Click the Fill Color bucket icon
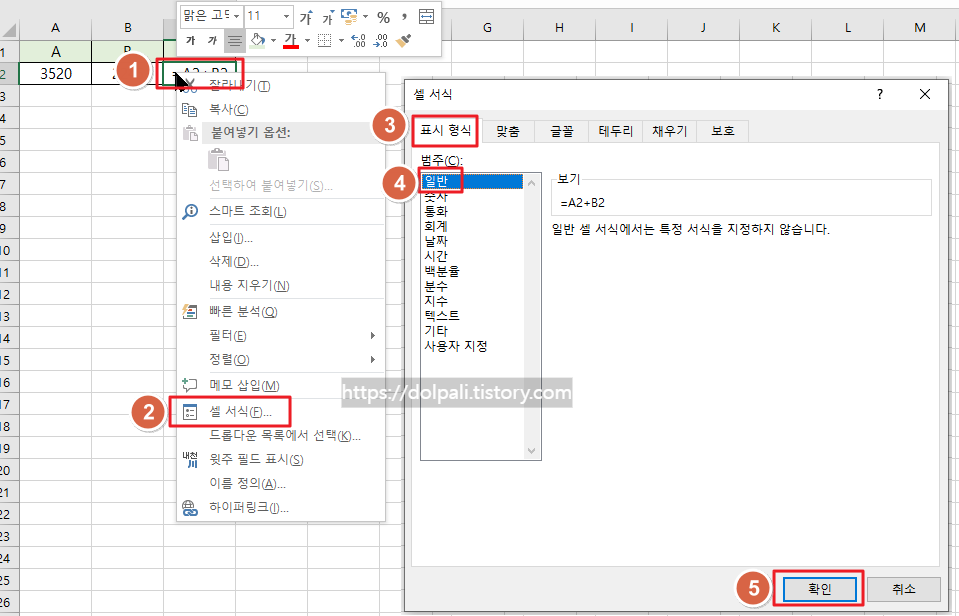This screenshot has width=959, height=616. pos(256,39)
